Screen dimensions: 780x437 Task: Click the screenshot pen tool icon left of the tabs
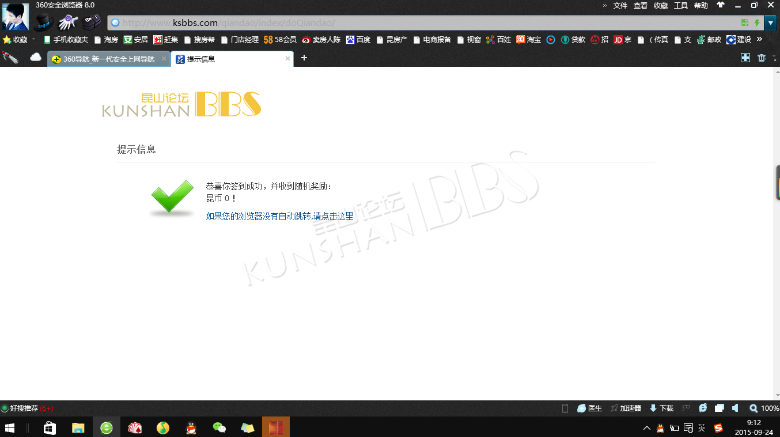click(x=10, y=58)
